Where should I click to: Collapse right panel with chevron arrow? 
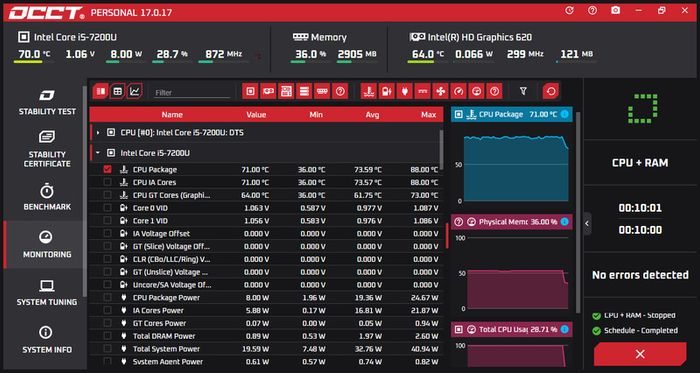point(588,224)
